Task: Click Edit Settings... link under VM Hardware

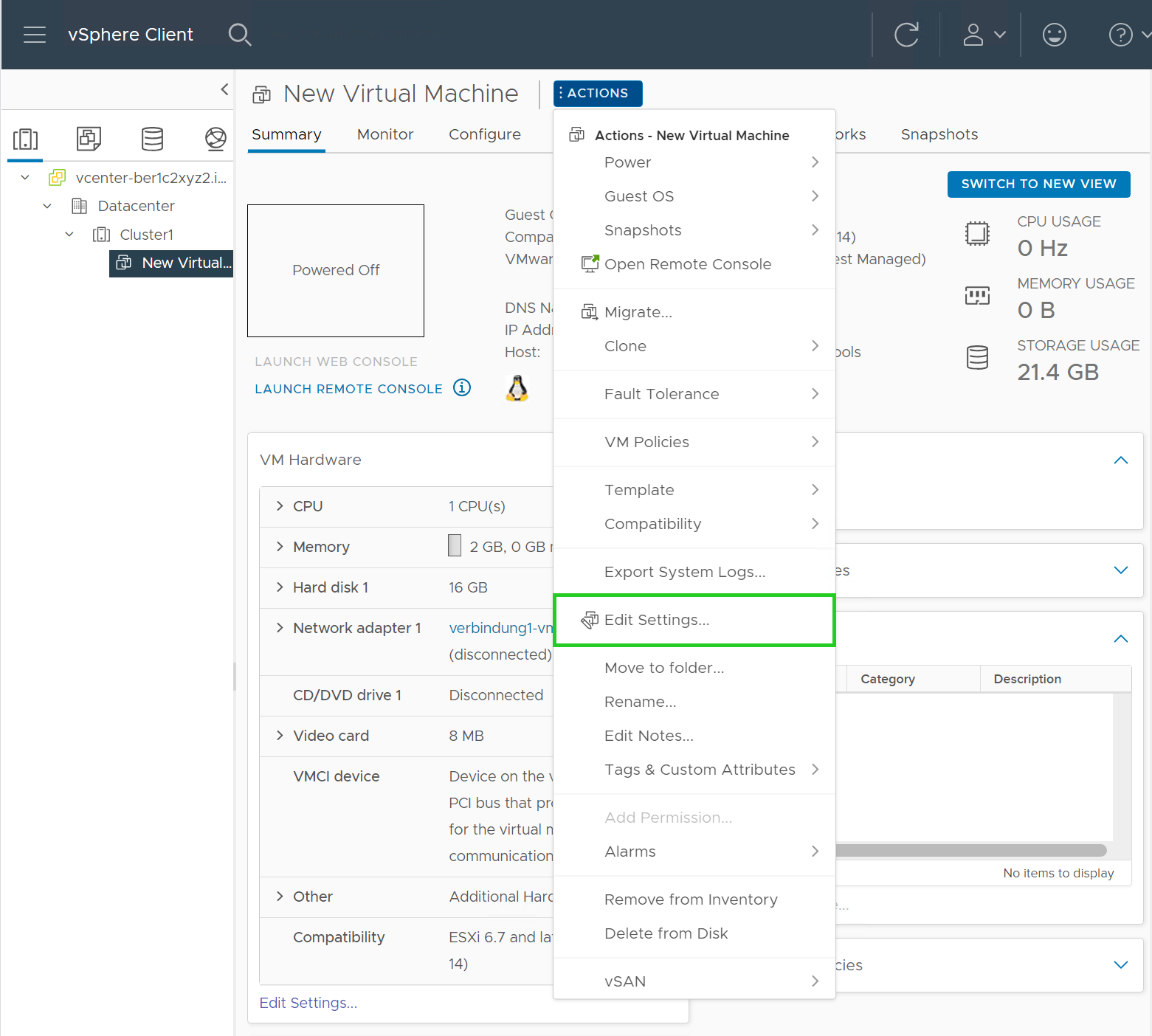Action: click(308, 1003)
